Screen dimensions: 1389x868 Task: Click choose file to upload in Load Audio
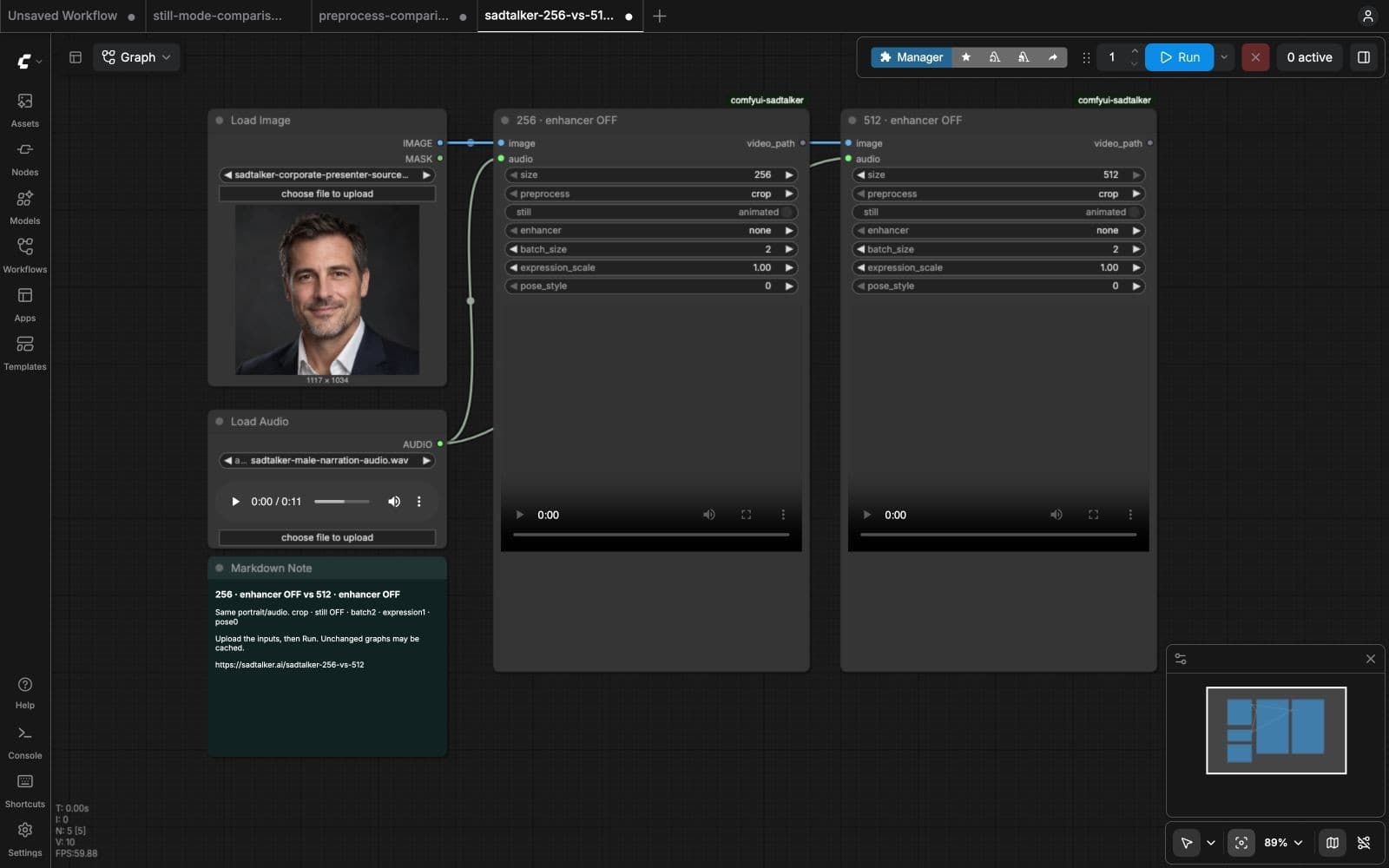click(327, 537)
